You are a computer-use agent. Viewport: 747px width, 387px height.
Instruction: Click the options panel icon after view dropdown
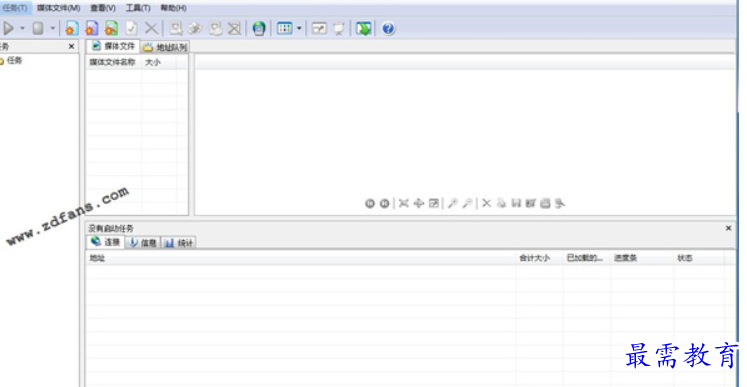point(319,29)
